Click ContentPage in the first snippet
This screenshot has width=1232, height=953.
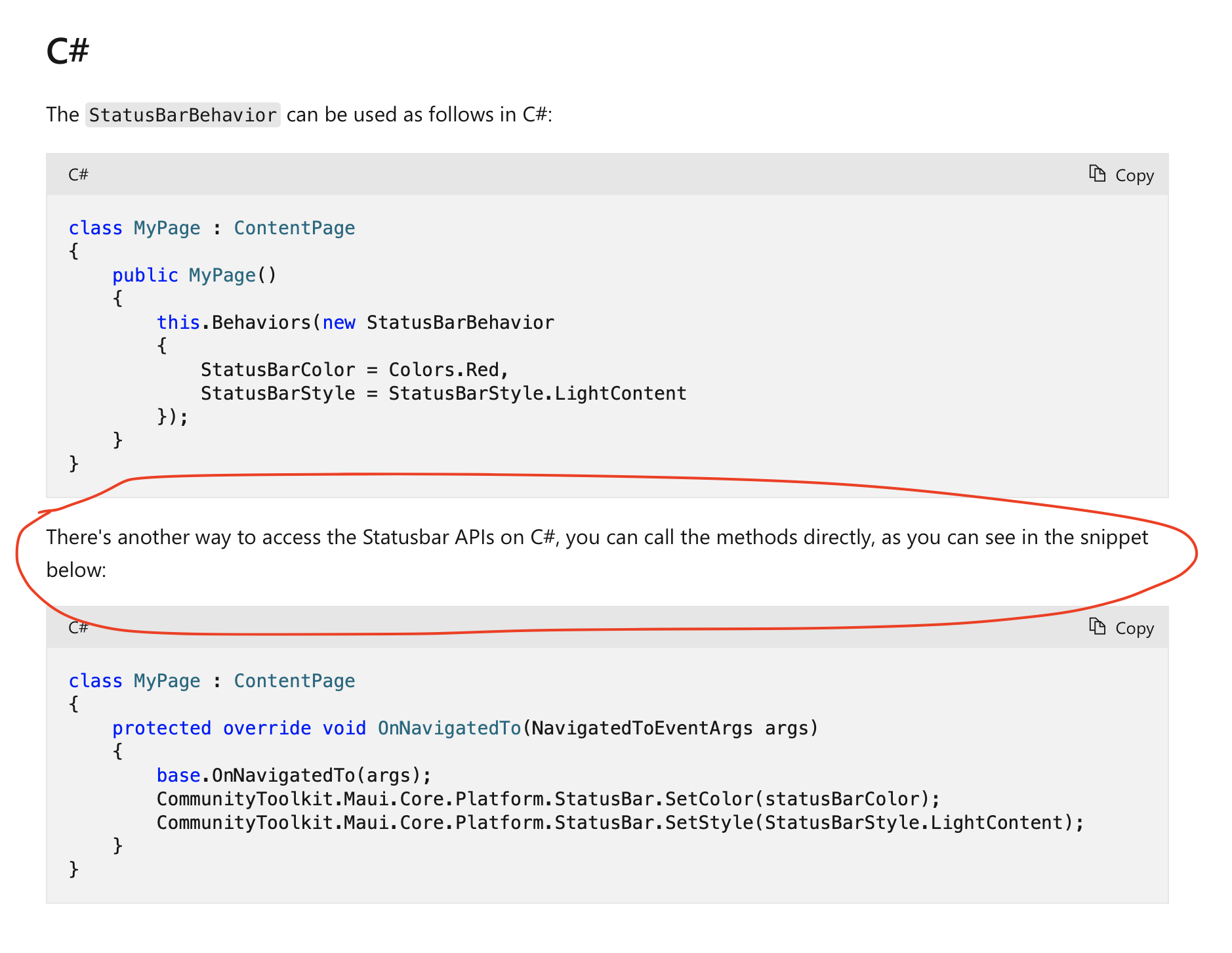[x=294, y=228]
